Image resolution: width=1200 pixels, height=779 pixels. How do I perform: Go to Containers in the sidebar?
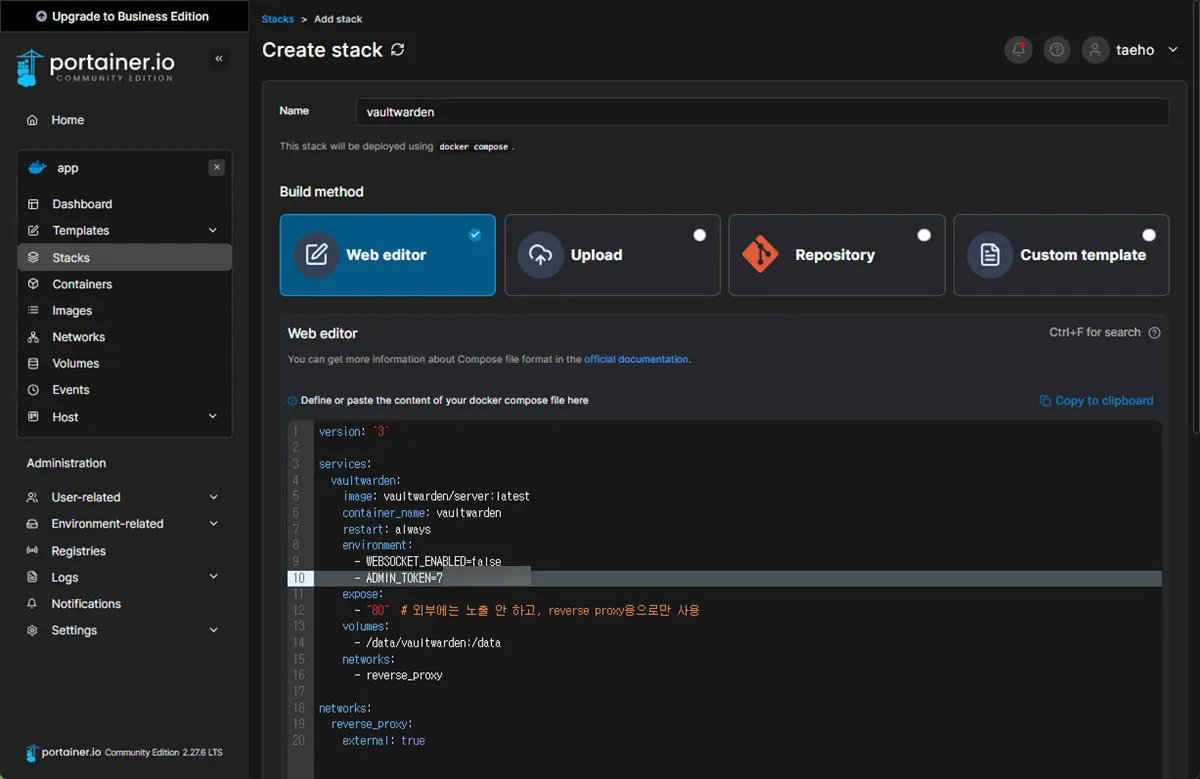click(82, 284)
